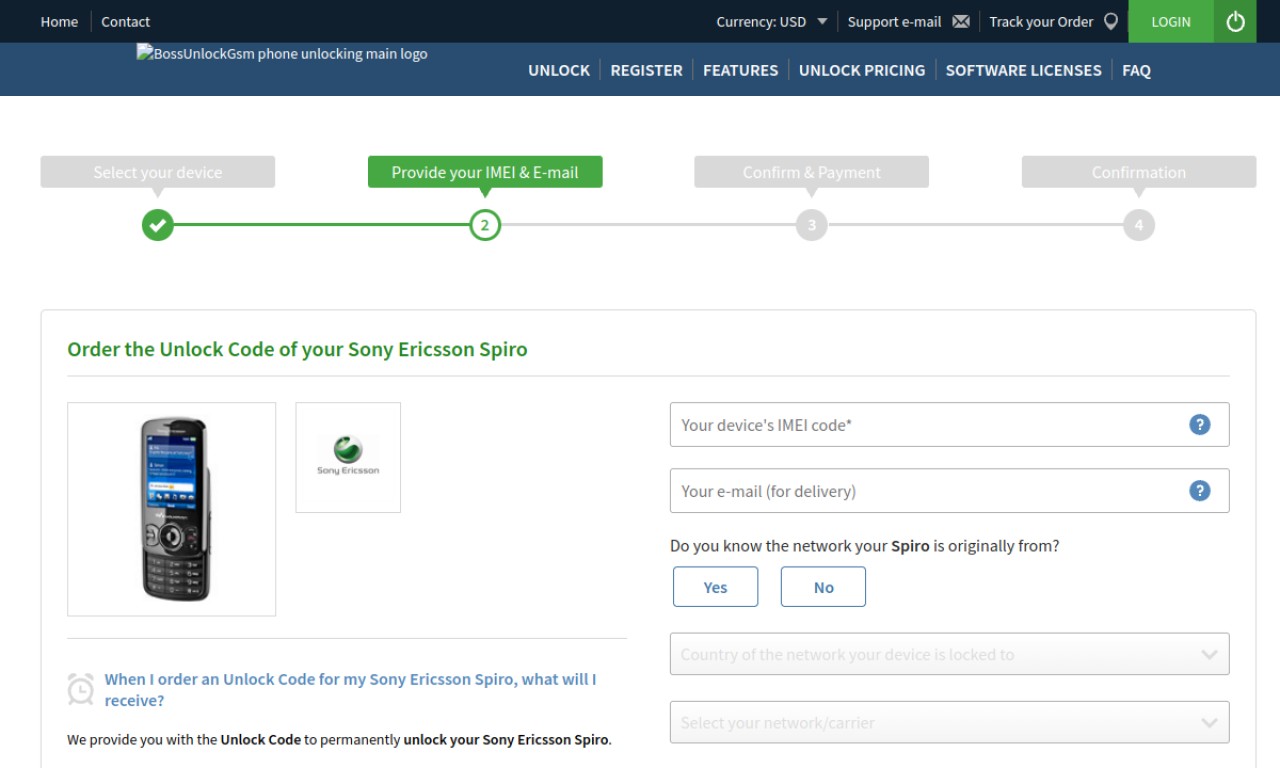Click the green LOGIN button
The image size is (1280, 768).
click(1171, 21)
